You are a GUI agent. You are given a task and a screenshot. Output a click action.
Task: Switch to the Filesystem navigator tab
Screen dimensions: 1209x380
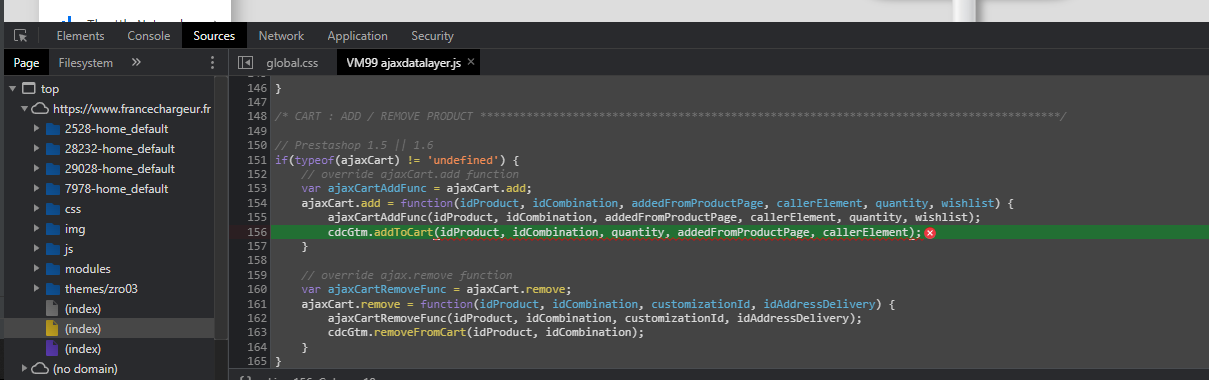[86, 62]
